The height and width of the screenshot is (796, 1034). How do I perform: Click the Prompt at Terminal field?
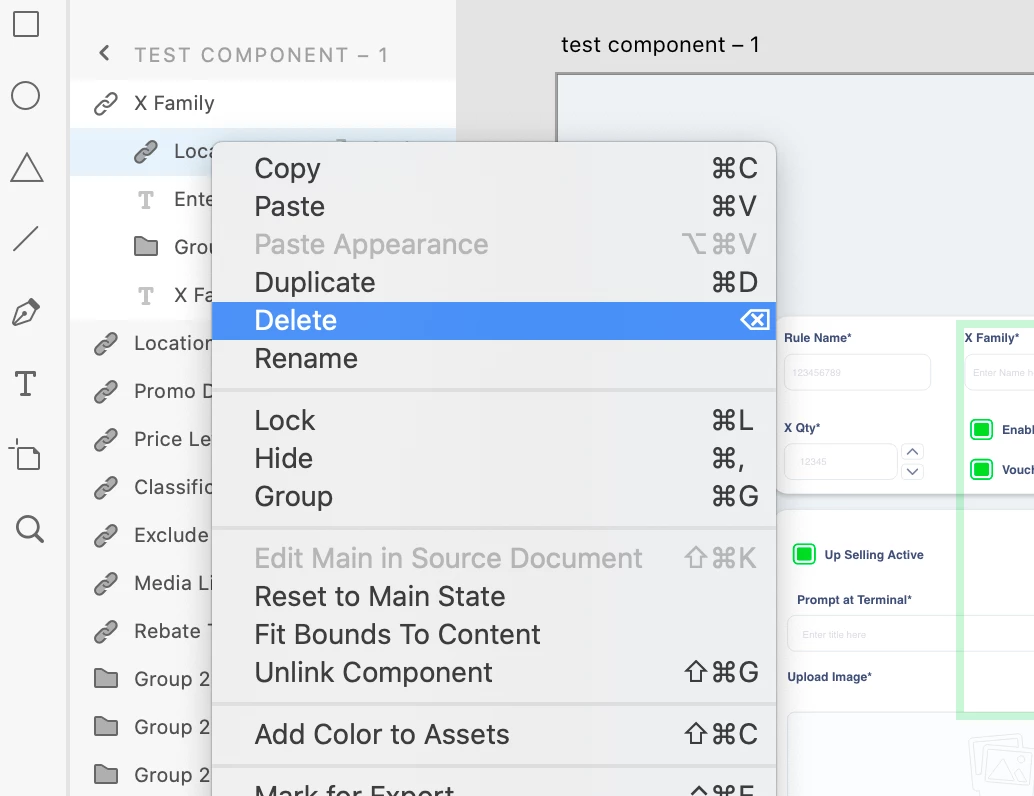click(x=911, y=634)
